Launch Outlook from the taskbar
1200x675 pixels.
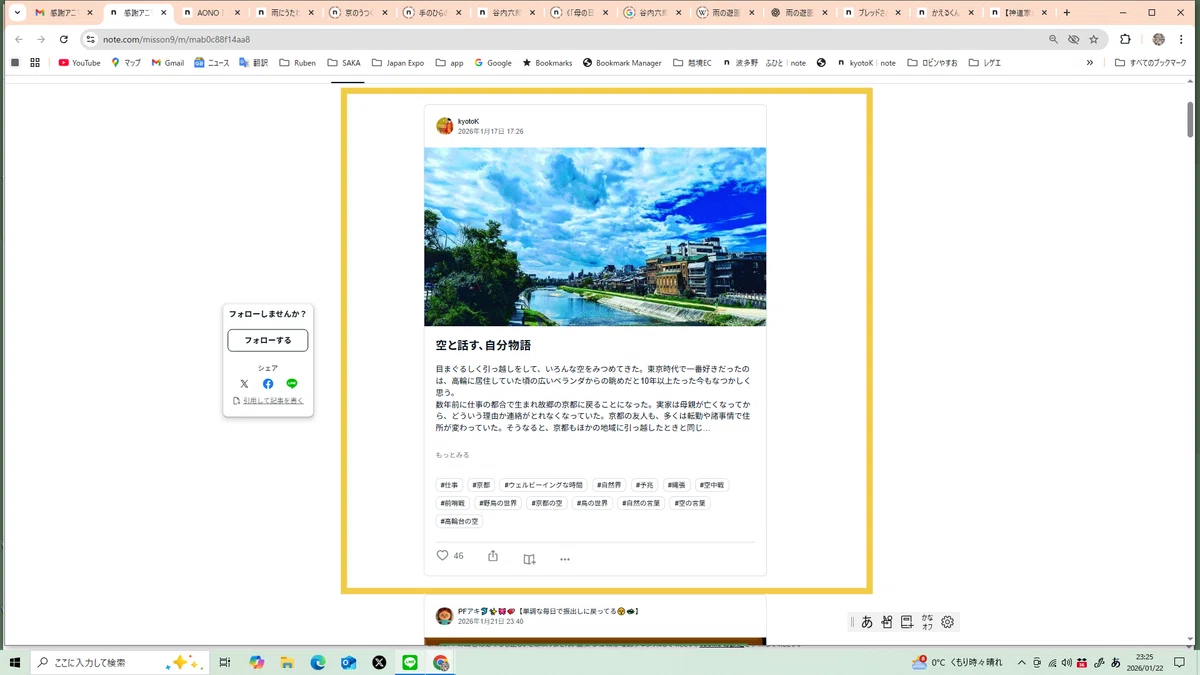coord(349,662)
